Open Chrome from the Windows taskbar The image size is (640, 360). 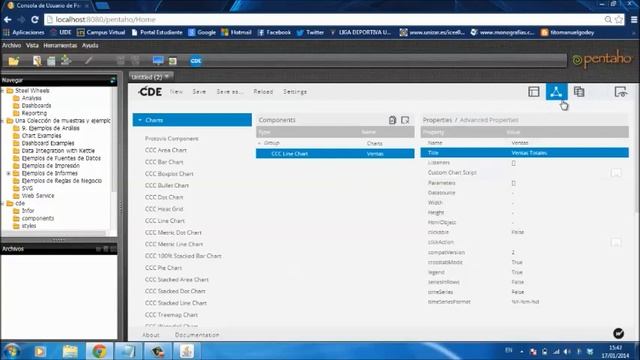pos(99,351)
